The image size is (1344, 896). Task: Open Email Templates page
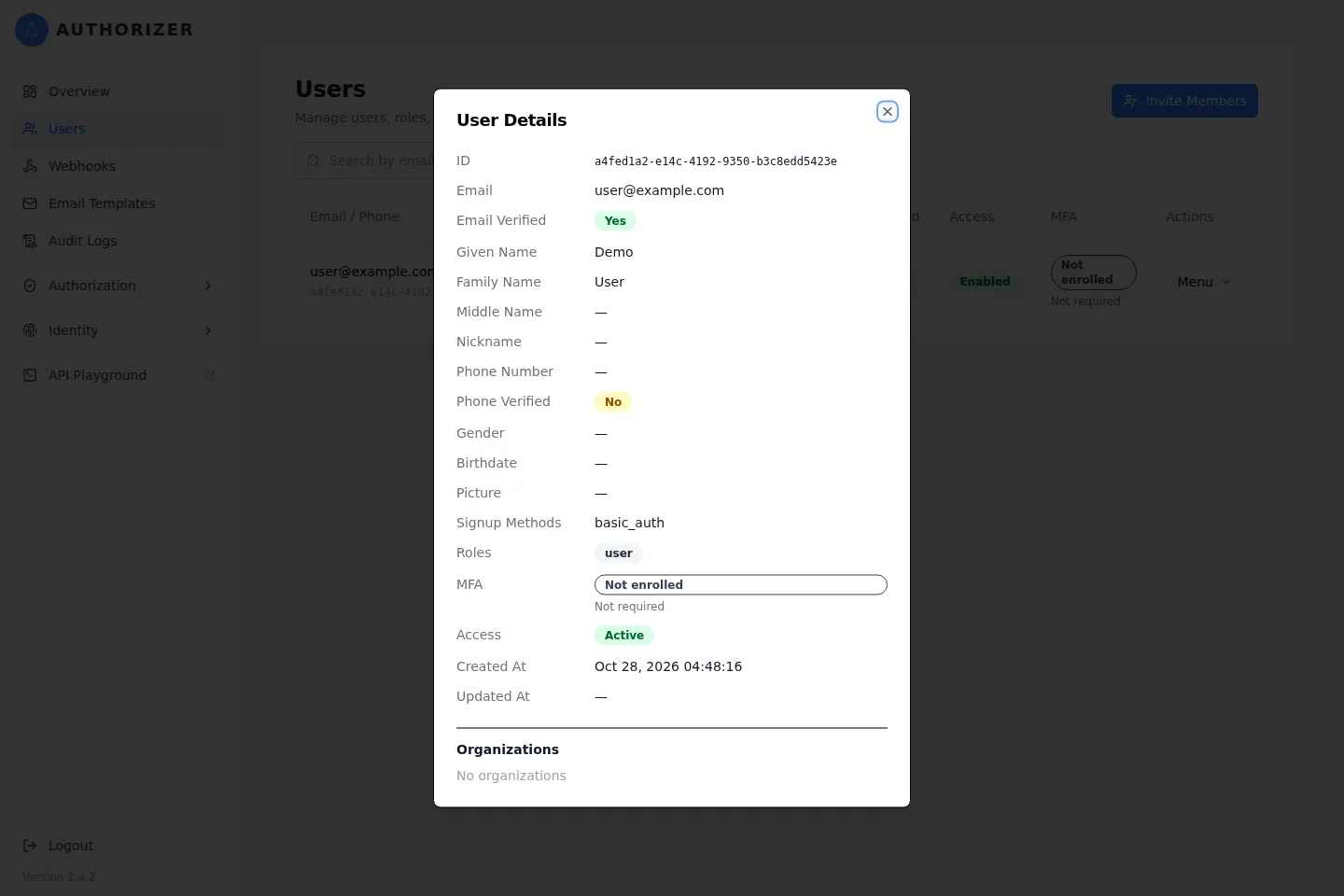[119, 203]
